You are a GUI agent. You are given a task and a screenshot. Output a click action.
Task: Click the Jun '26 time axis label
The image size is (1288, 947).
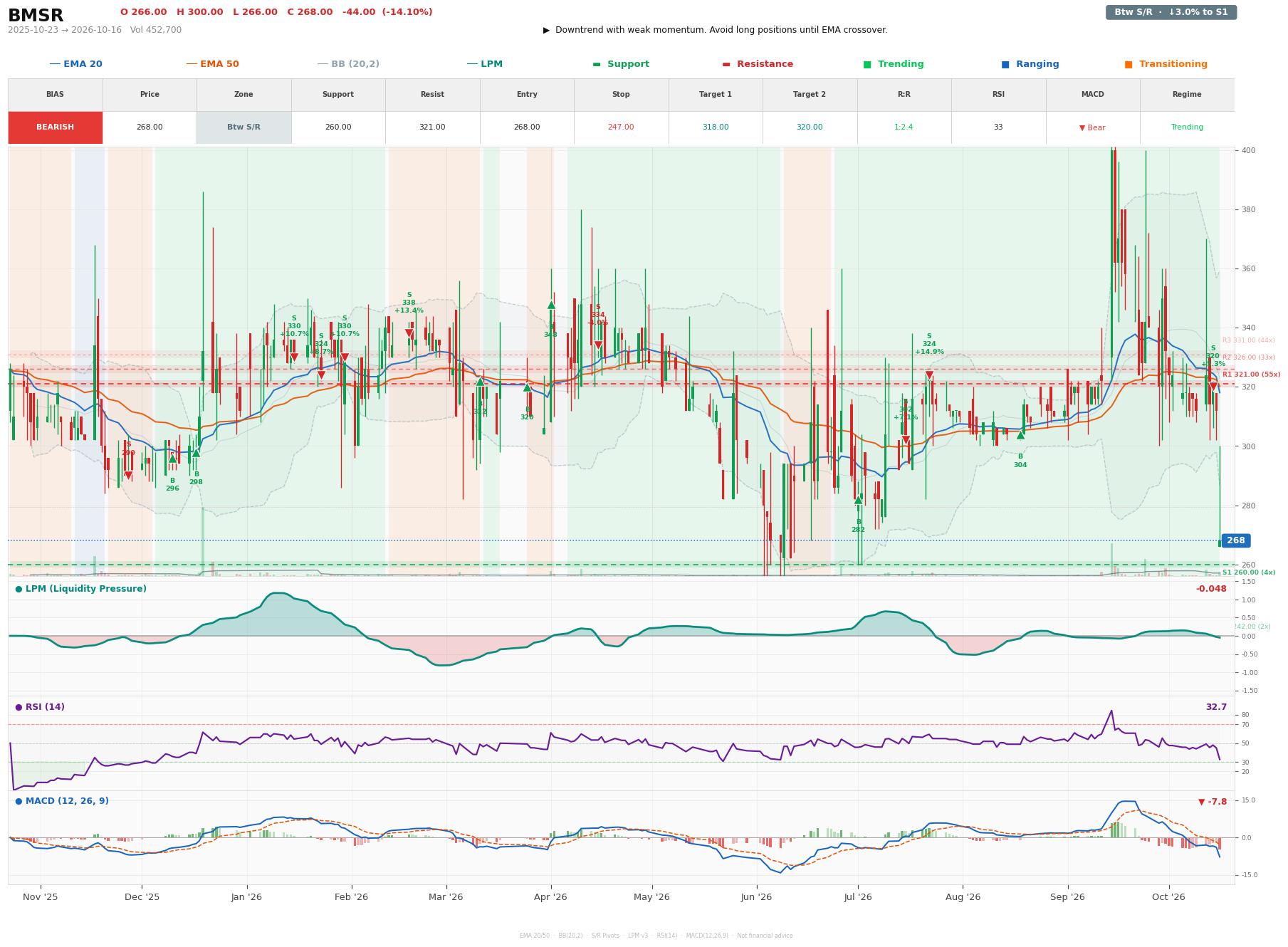(756, 896)
